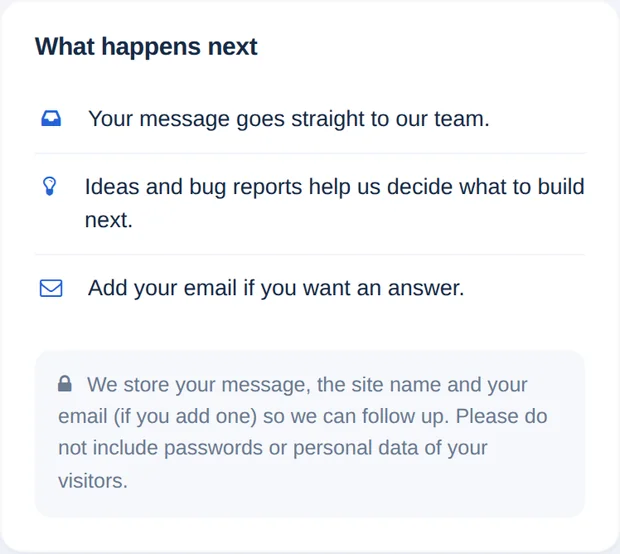Click the gray privacy notice box background
620x554 pixels.
310,433
